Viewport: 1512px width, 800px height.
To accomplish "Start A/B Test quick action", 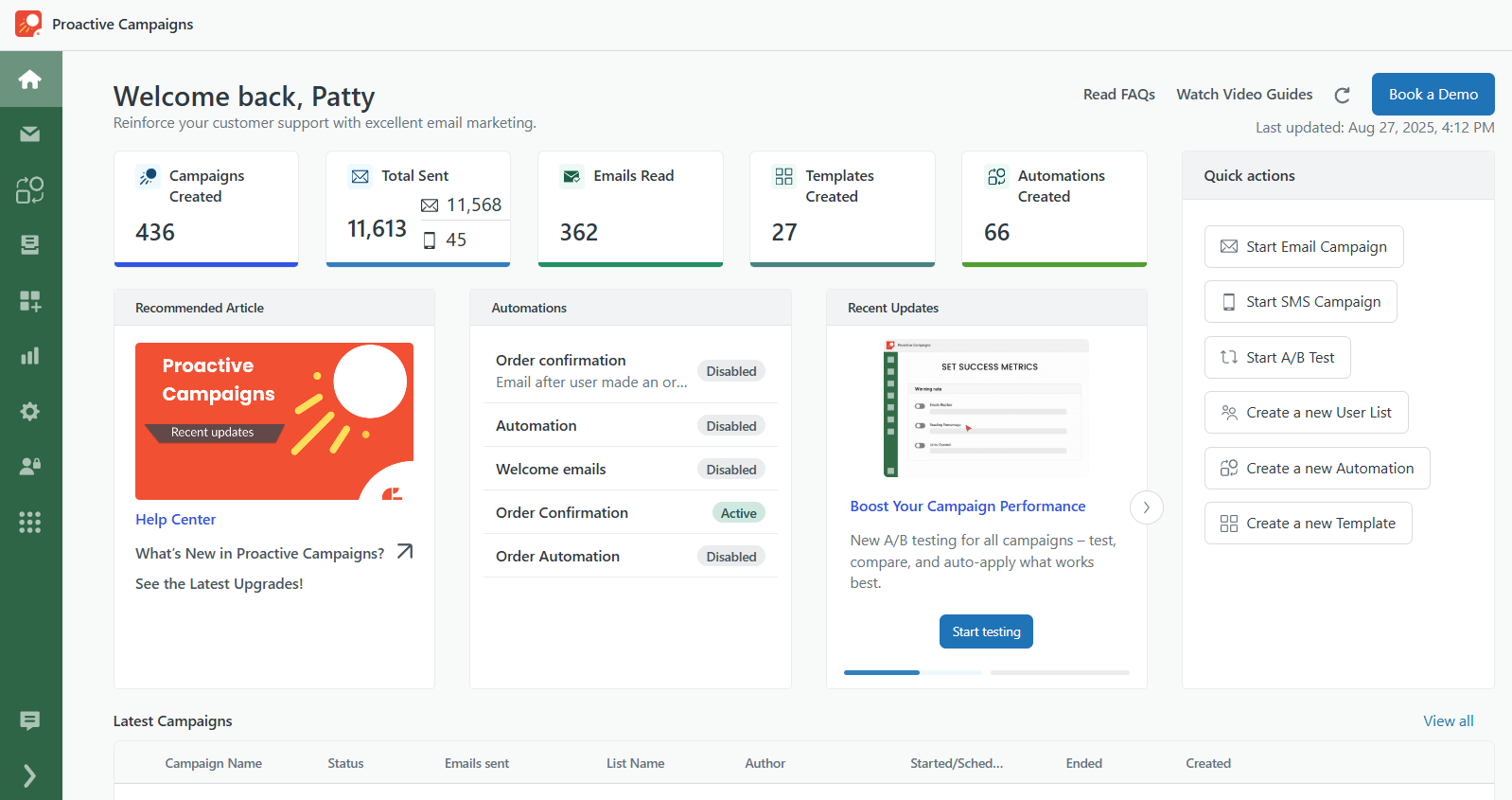I will [1277, 357].
